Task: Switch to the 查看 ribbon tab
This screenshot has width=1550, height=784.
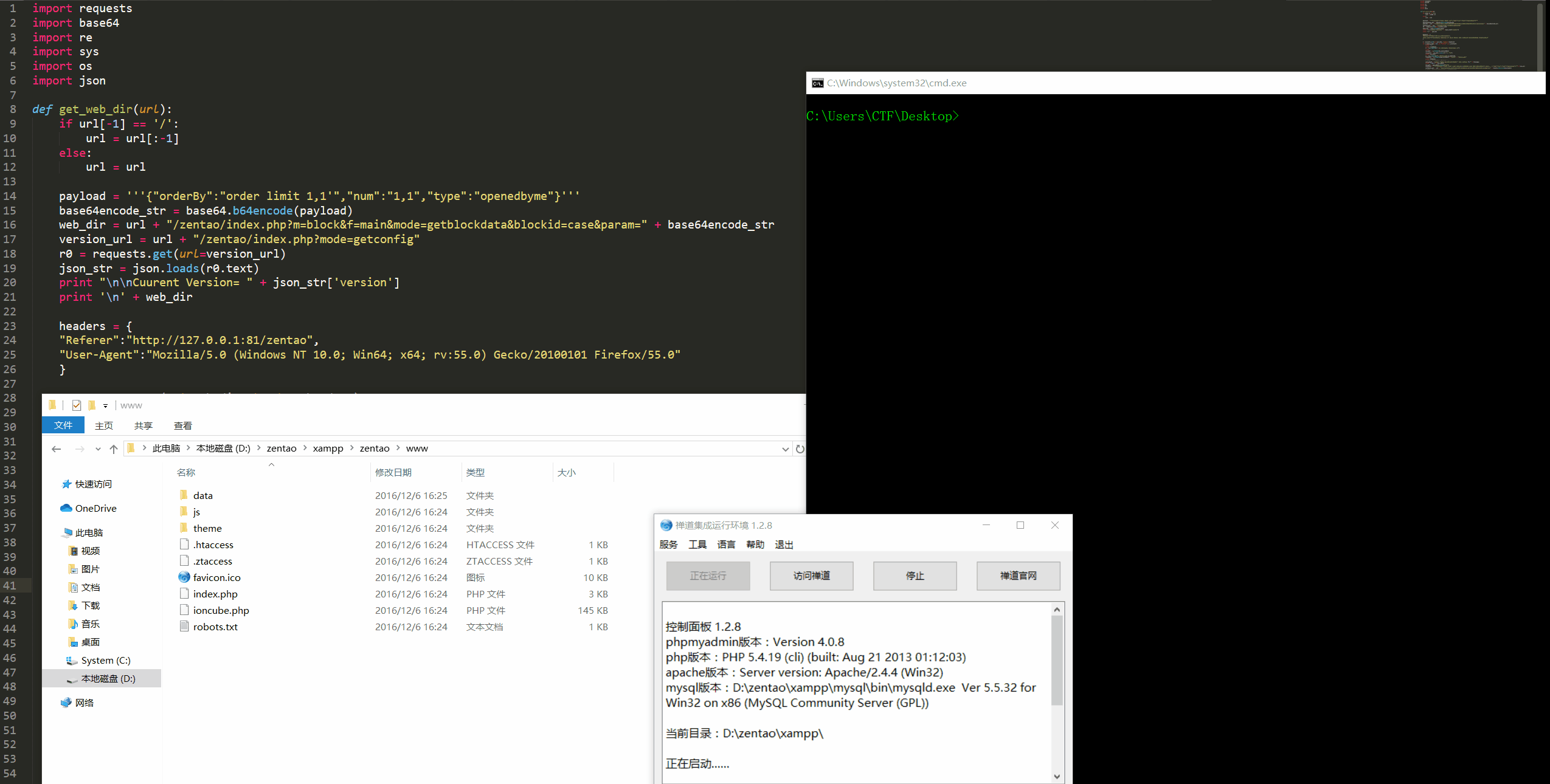Action: tap(182, 425)
